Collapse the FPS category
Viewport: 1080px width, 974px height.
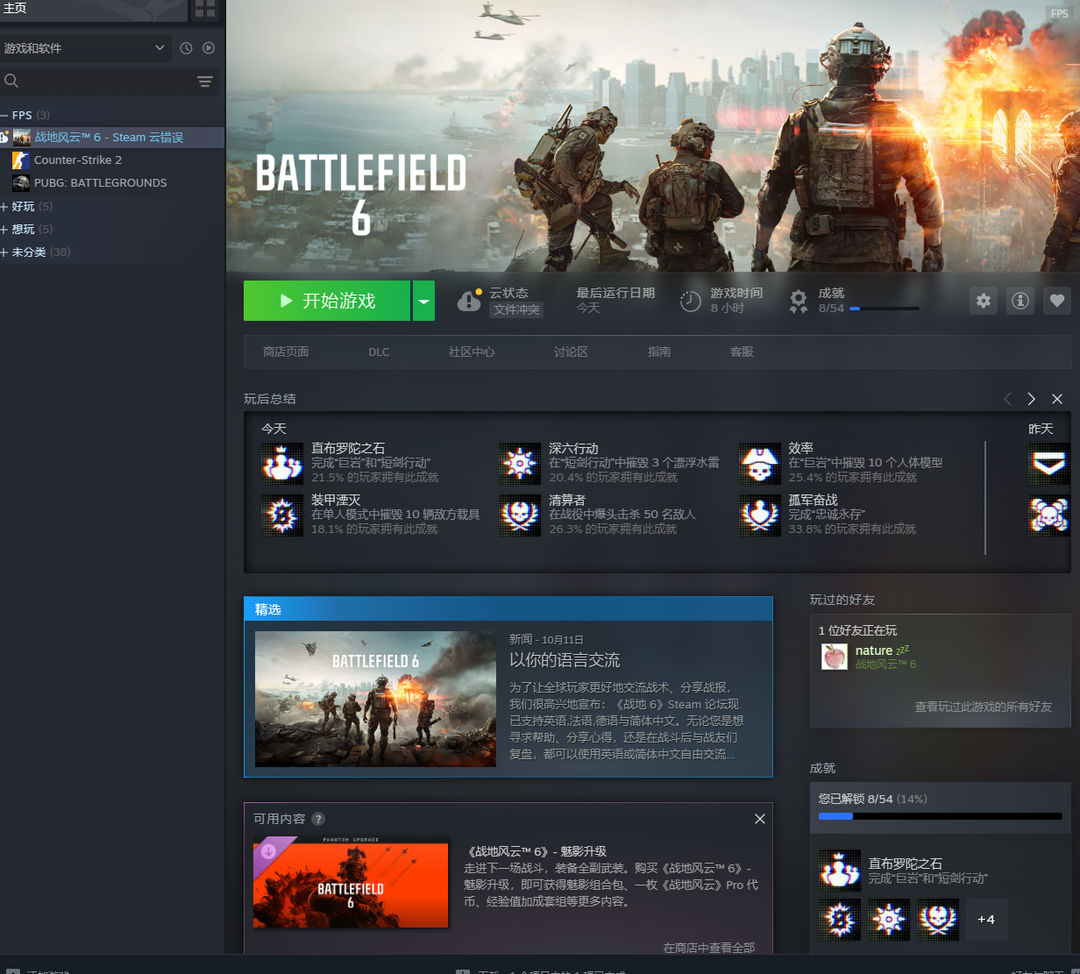(5, 115)
